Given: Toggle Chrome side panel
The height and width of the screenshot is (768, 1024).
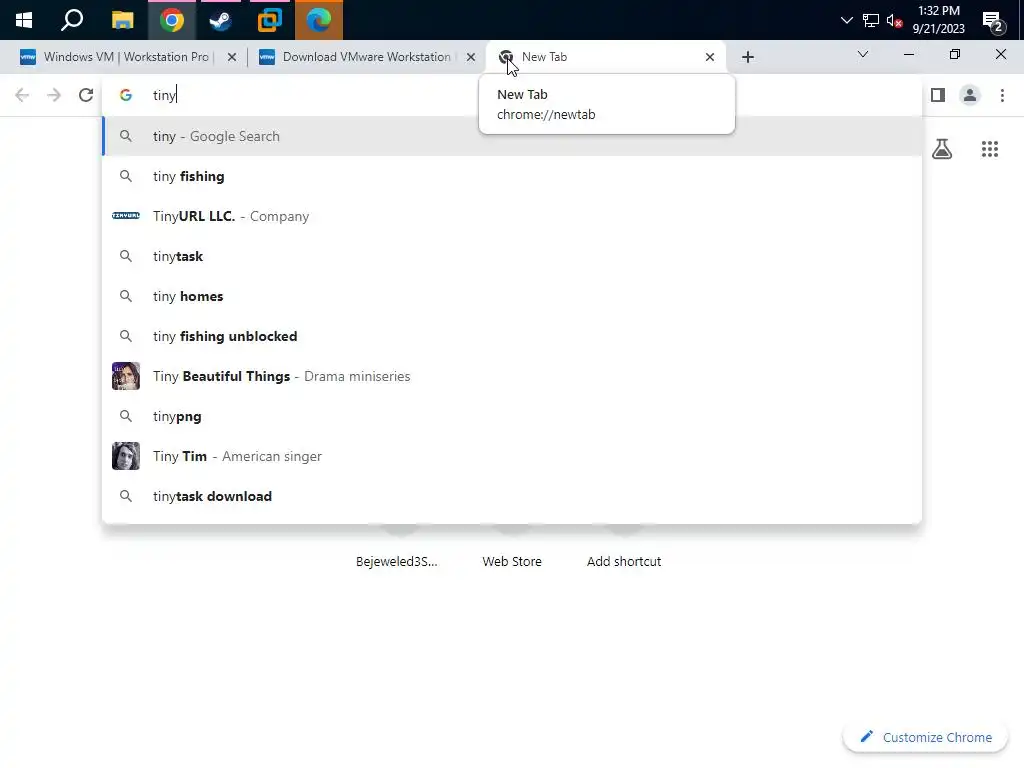Looking at the screenshot, I should point(938,95).
